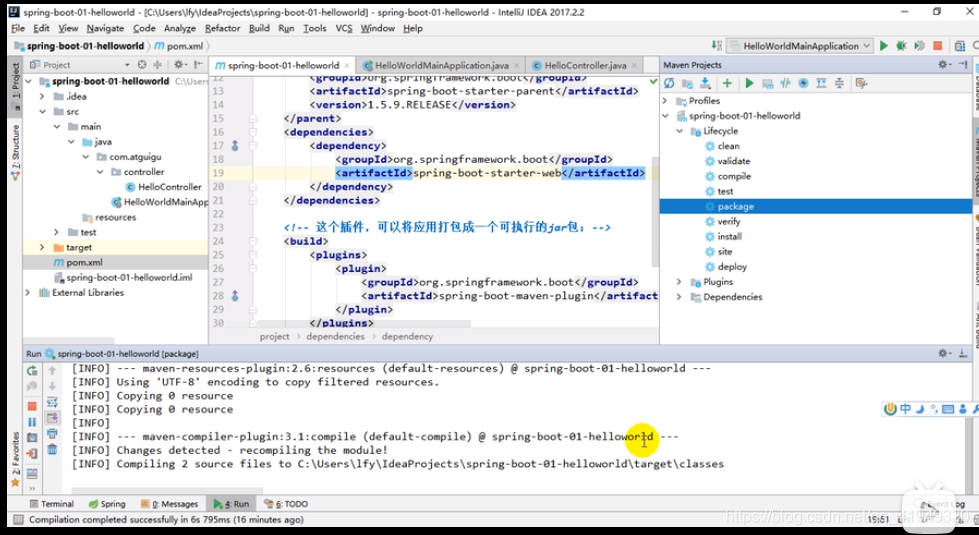Download Maven sources and documentation
The width and height of the screenshot is (979, 535).
(x=706, y=83)
